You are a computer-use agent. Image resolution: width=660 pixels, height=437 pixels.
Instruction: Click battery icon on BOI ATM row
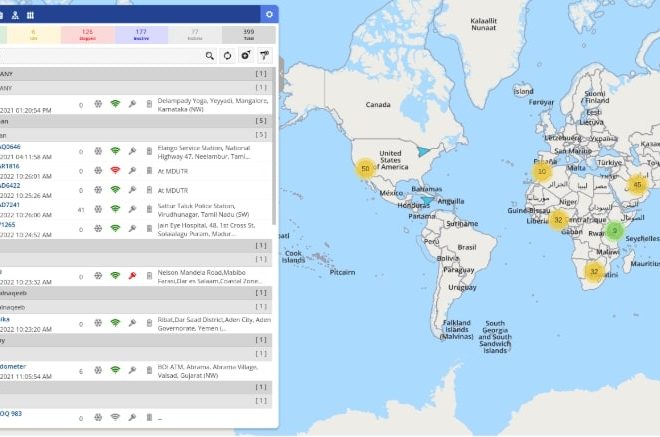coord(149,370)
